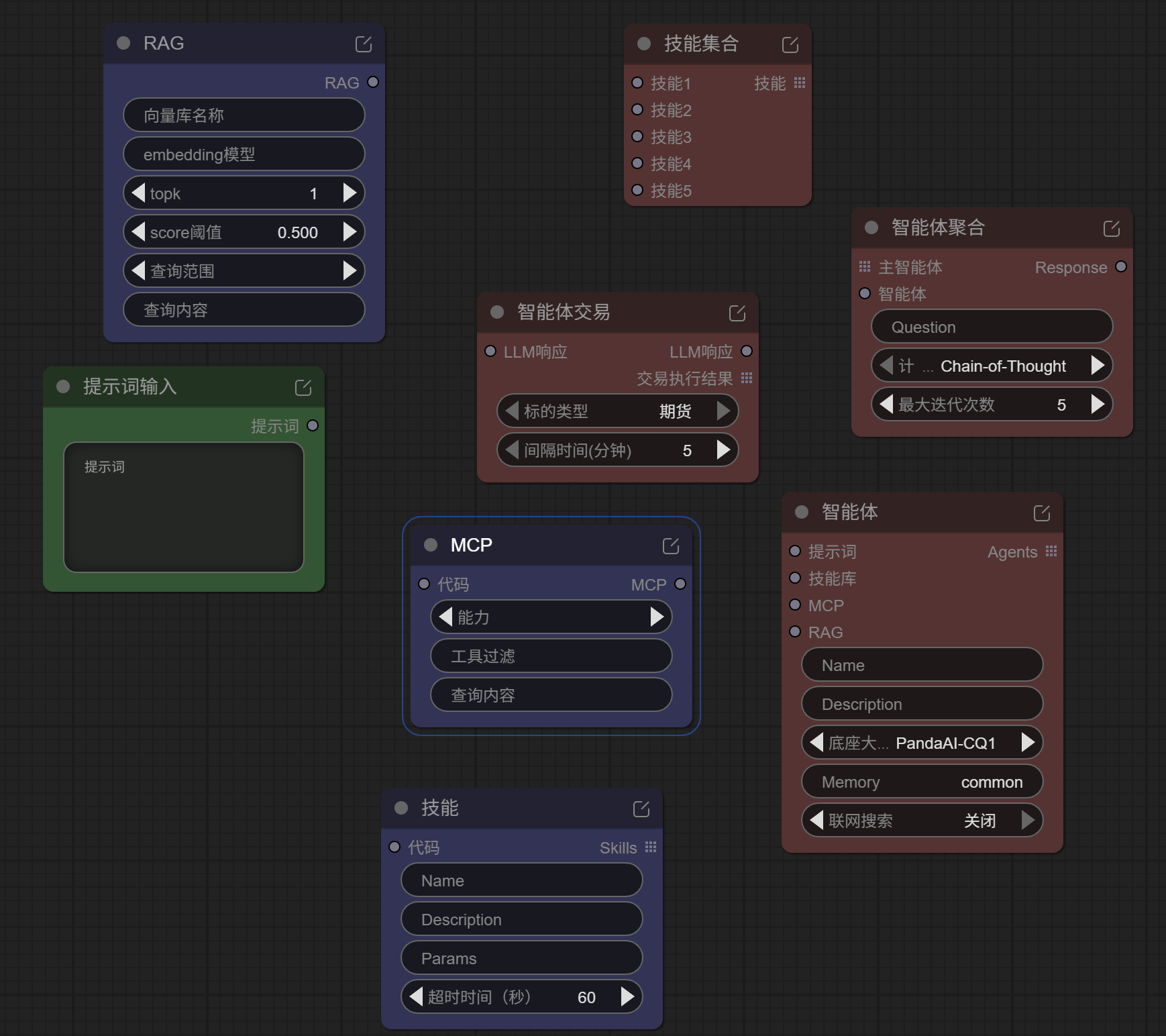Click edit icon on 智能体聚合 node
This screenshot has width=1166, height=1036.
click(1111, 229)
